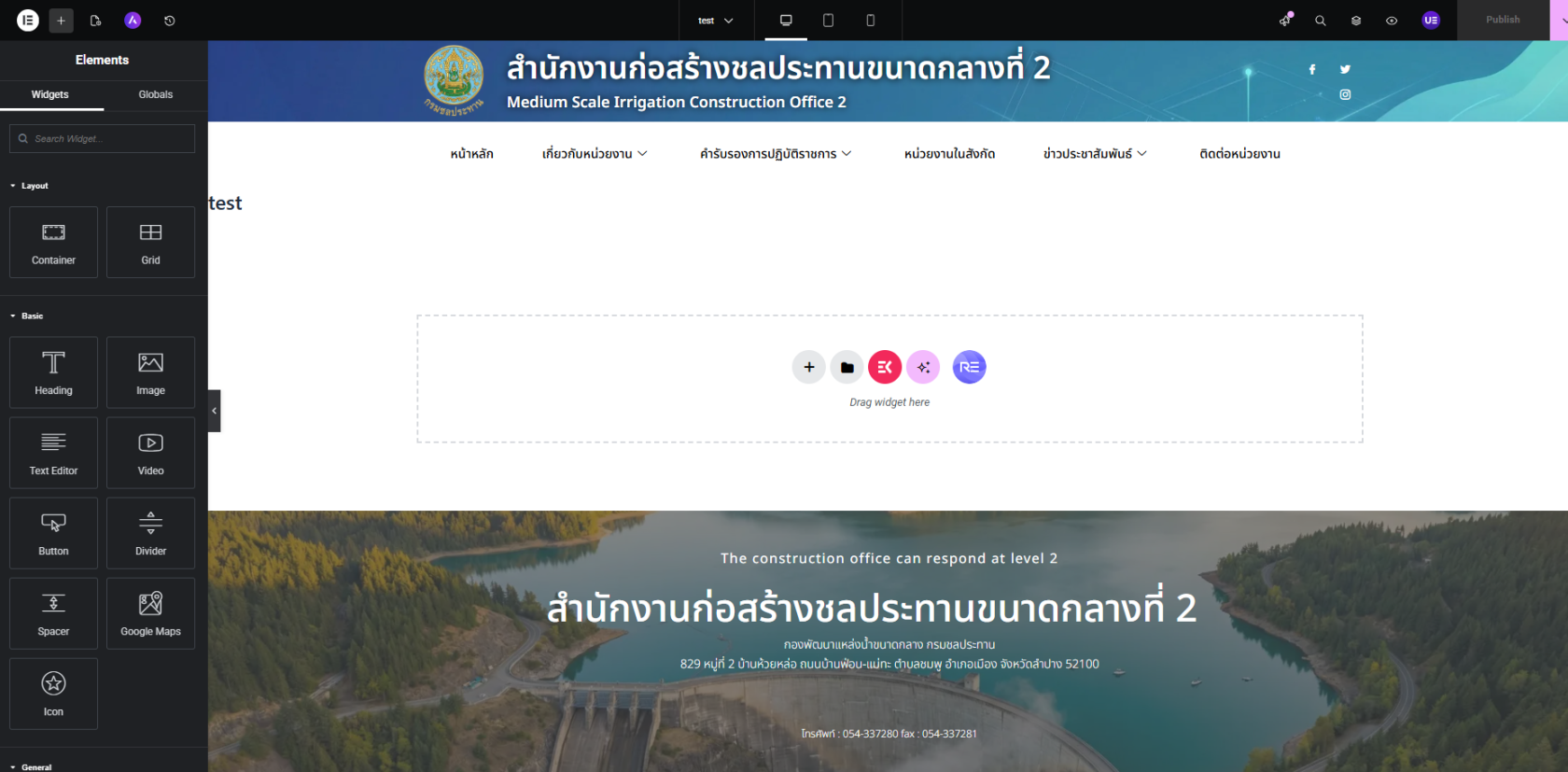
Task: Click the Publish button
Action: pos(1503,20)
